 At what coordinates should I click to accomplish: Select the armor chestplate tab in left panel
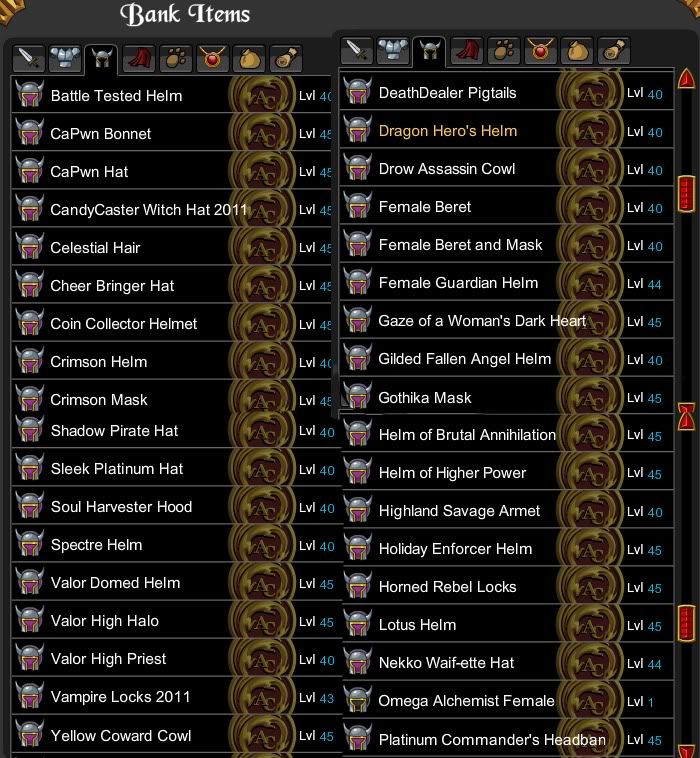click(x=65, y=59)
